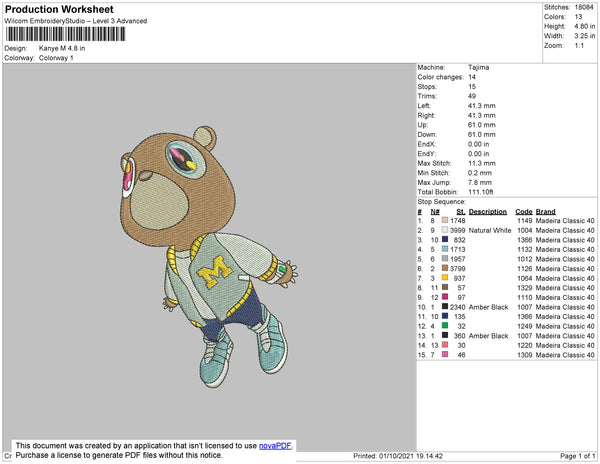Click the barcode under the worksheet title

click(x=65, y=34)
